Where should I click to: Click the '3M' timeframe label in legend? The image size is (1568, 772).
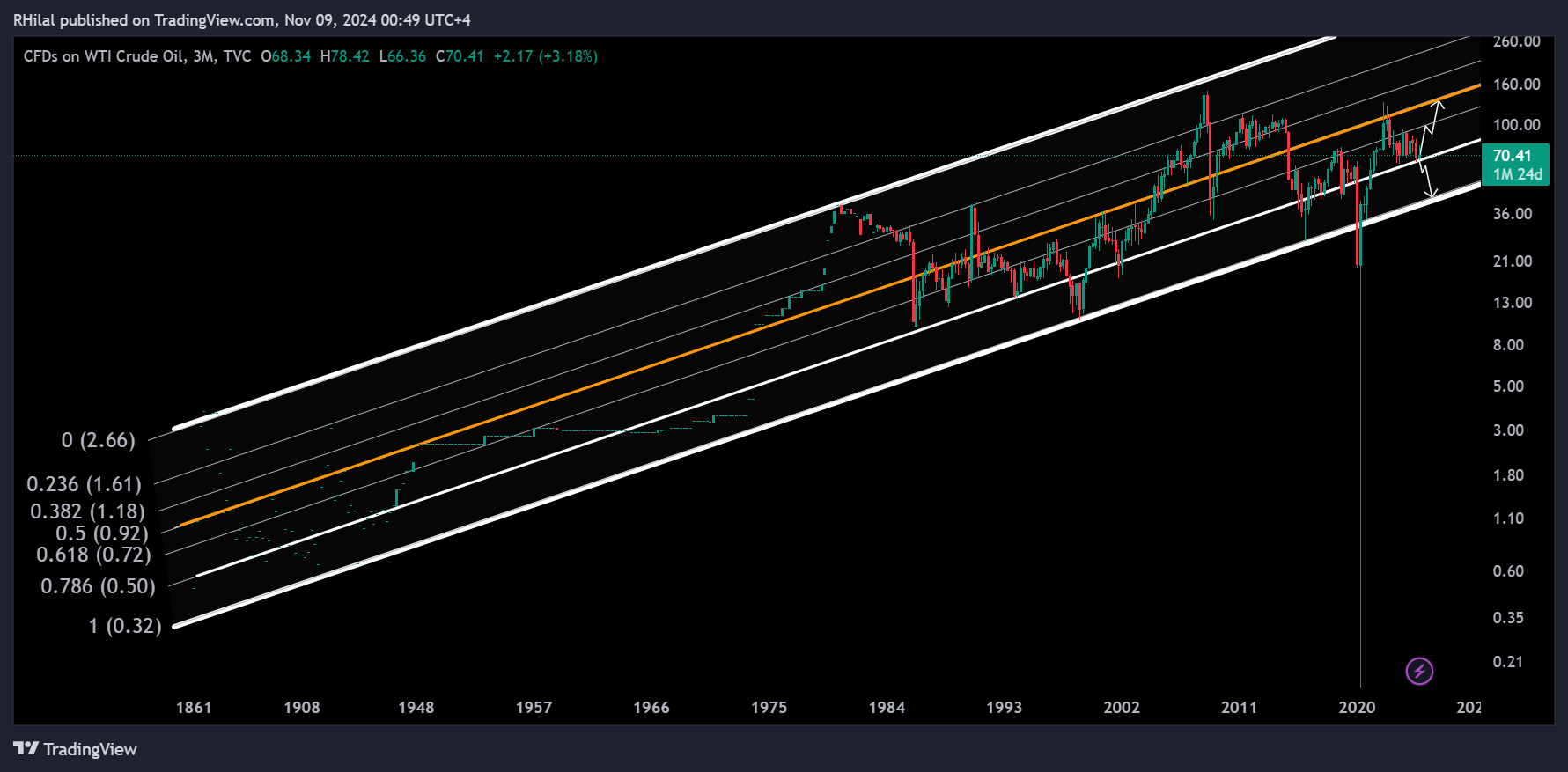click(x=203, y=56)
